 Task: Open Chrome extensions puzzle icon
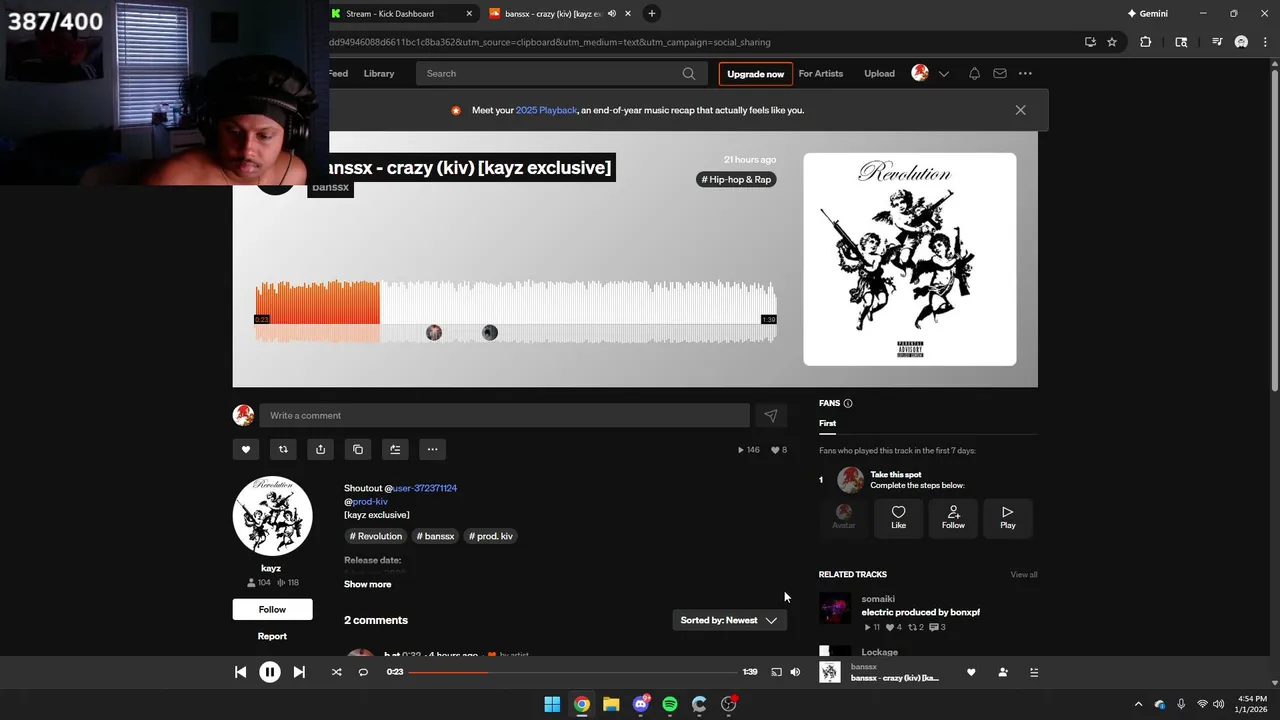[x=1146, y=42]
